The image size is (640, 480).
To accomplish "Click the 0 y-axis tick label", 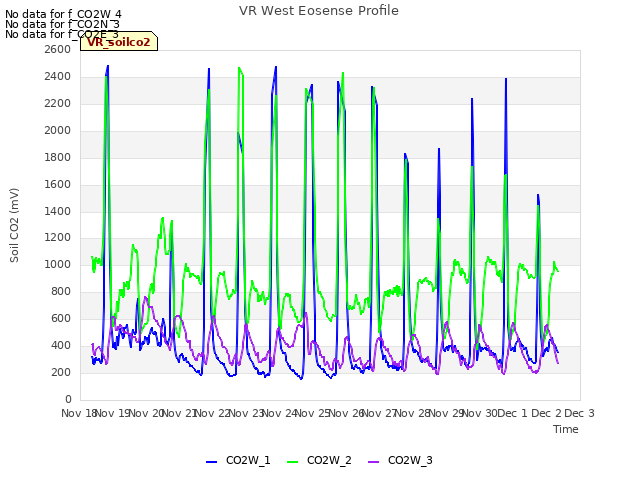I will click(68, 399).
